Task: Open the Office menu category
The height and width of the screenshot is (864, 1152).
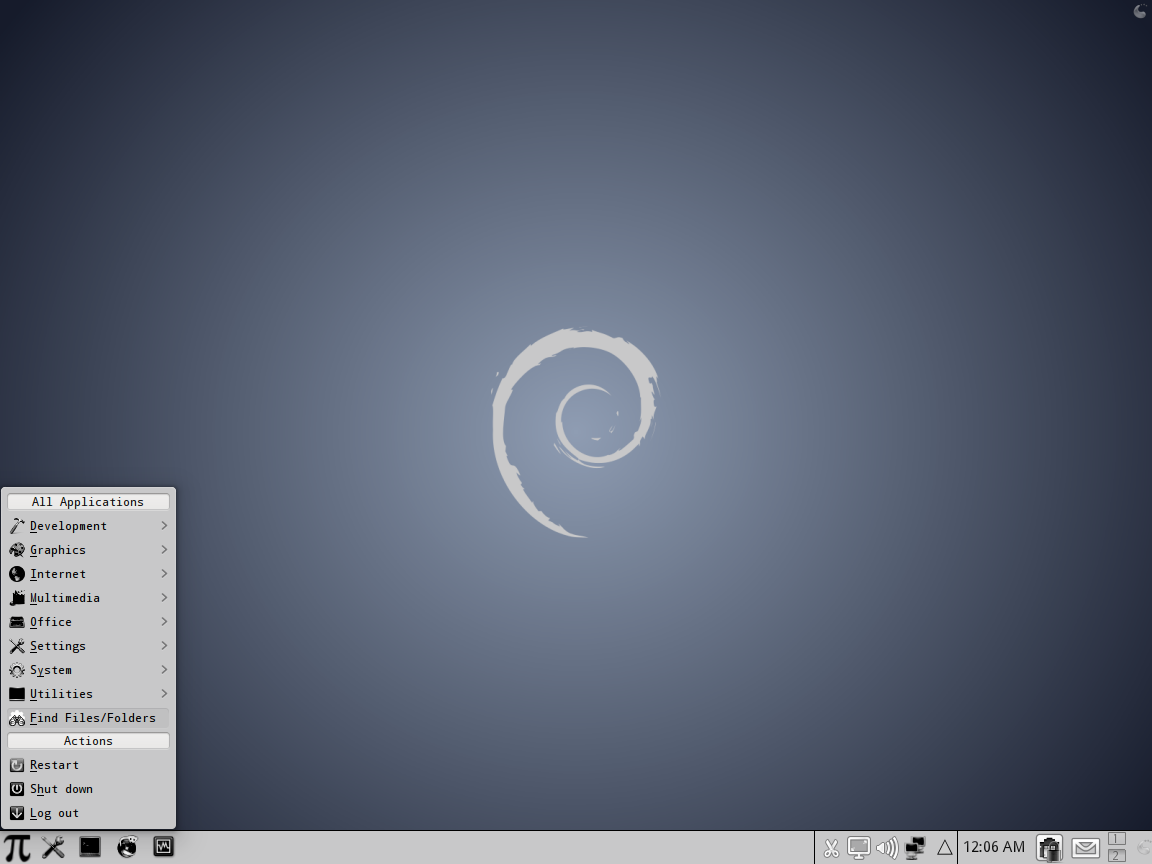Action: pyautogui.click(x=88, y=622)
